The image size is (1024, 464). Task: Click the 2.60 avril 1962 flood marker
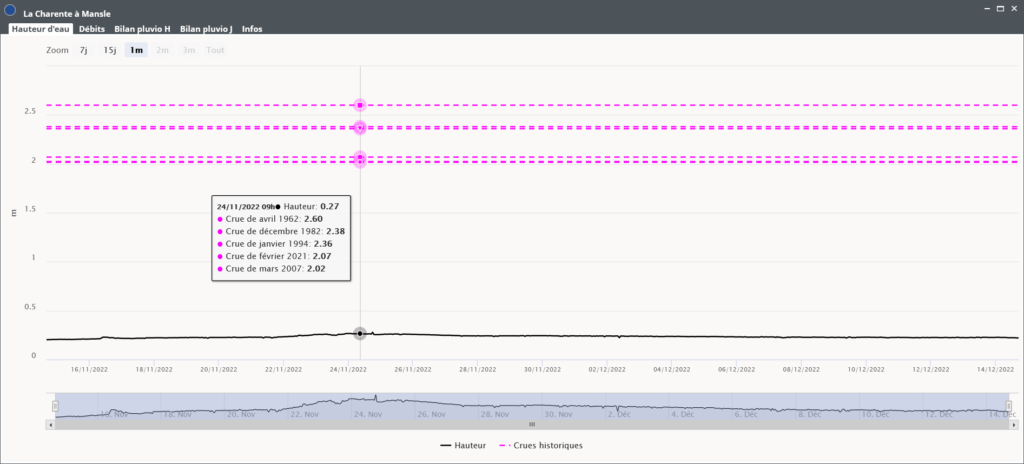tap(360, 105)
